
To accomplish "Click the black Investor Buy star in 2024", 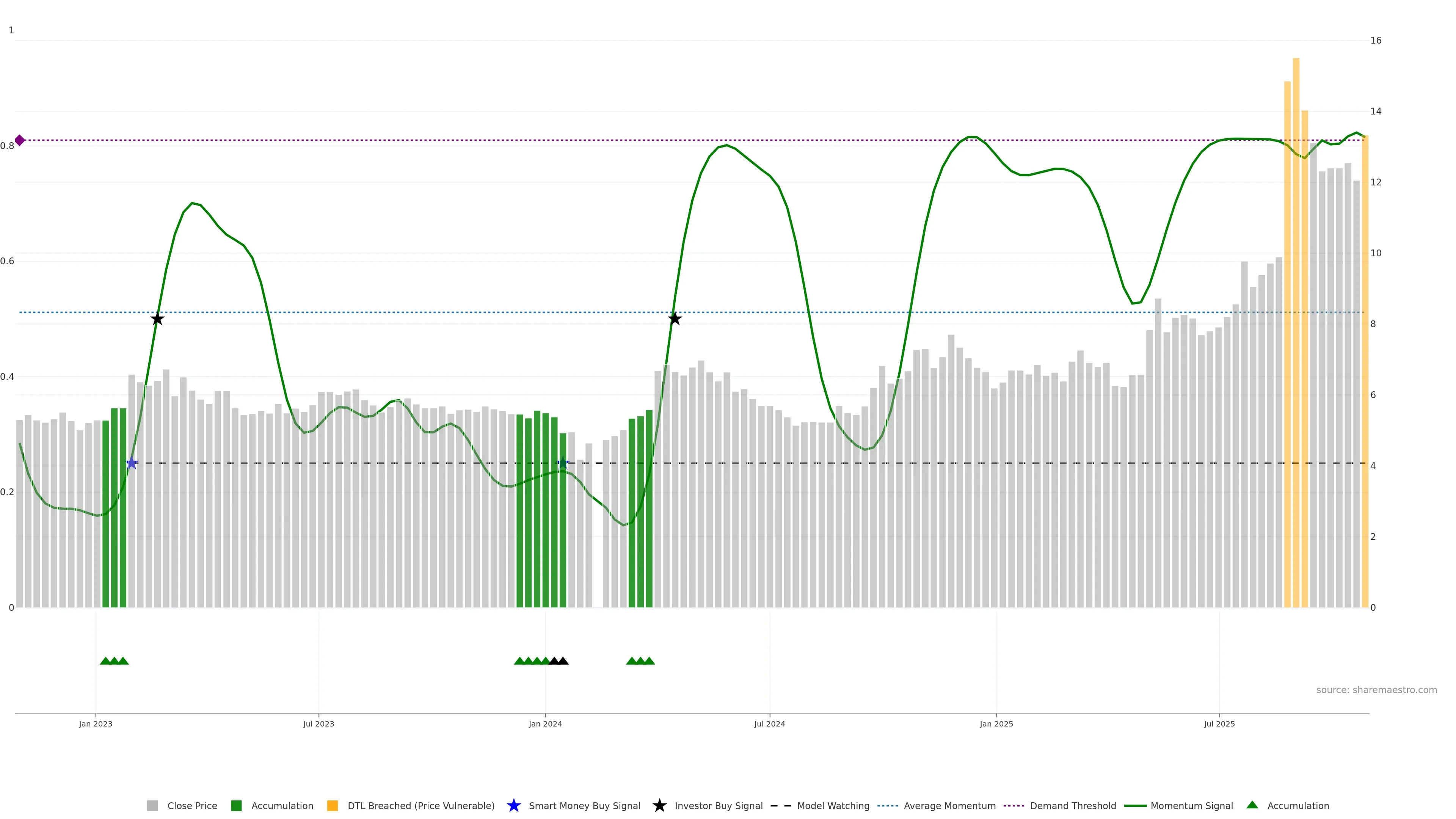I will tap(674, 319).
